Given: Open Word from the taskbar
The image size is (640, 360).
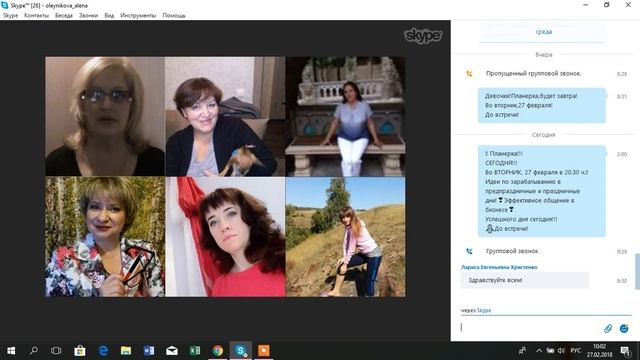Looking at the screenshot, I should pyautogui.click(x=149, y=351).
